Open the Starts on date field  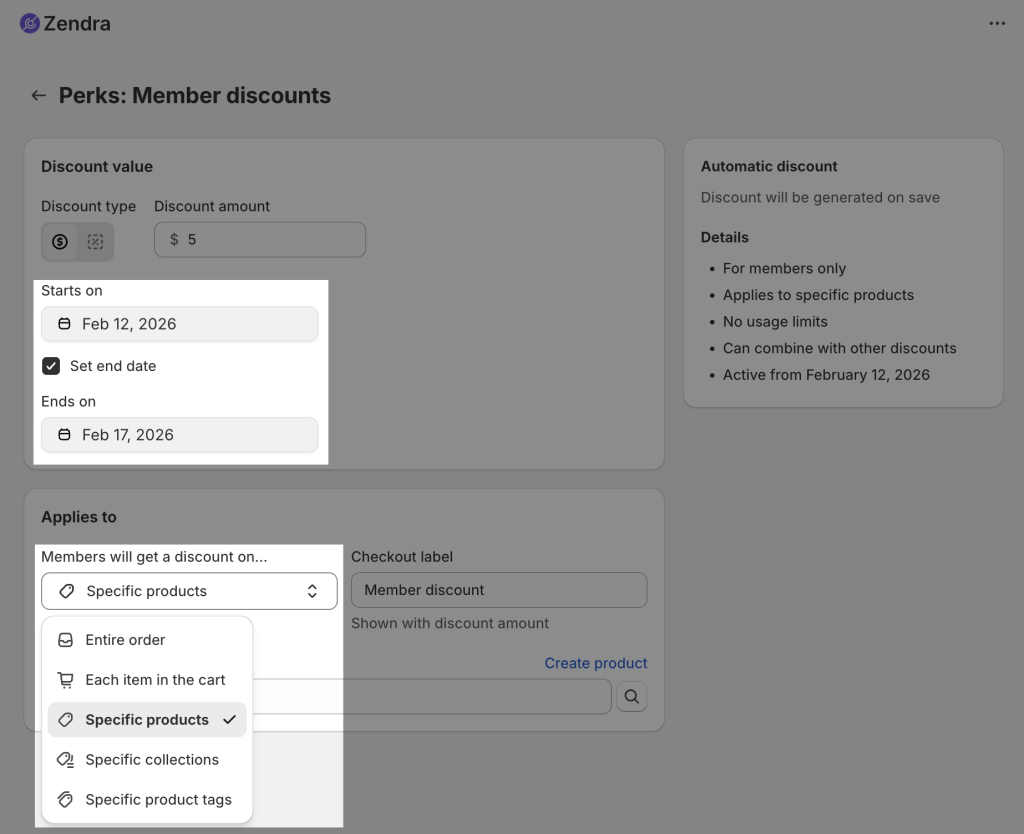tap(180, 324)
